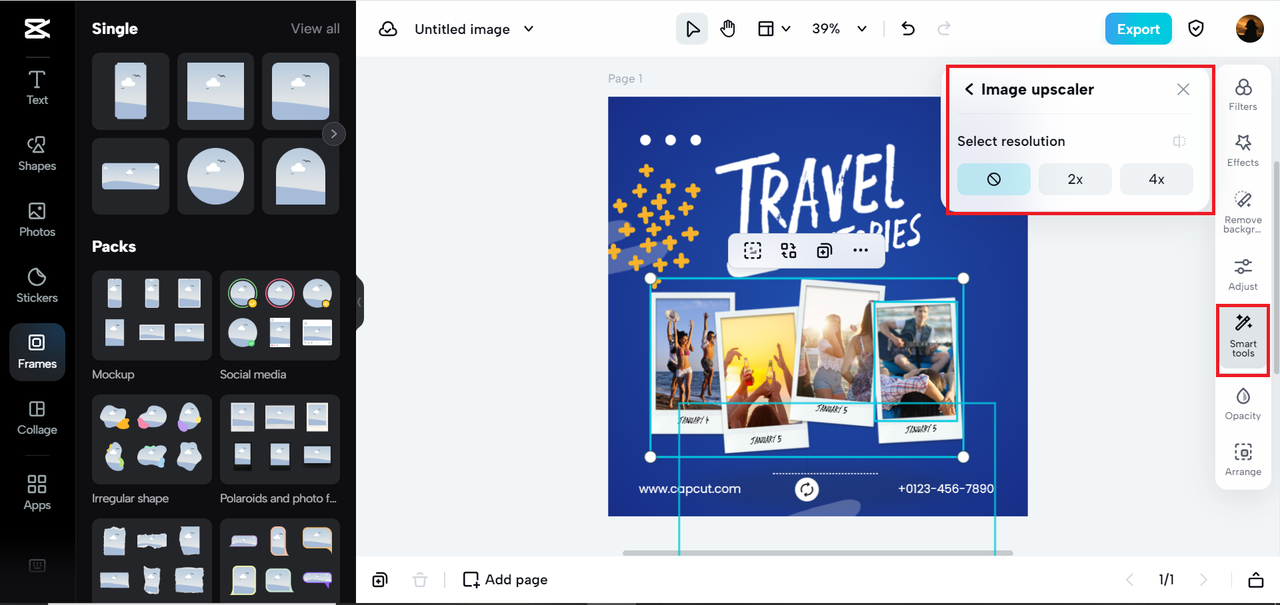Screen dimensions: 1280x605
Task: Click duplicate page icon at bottom
Action: click(380, 580)
